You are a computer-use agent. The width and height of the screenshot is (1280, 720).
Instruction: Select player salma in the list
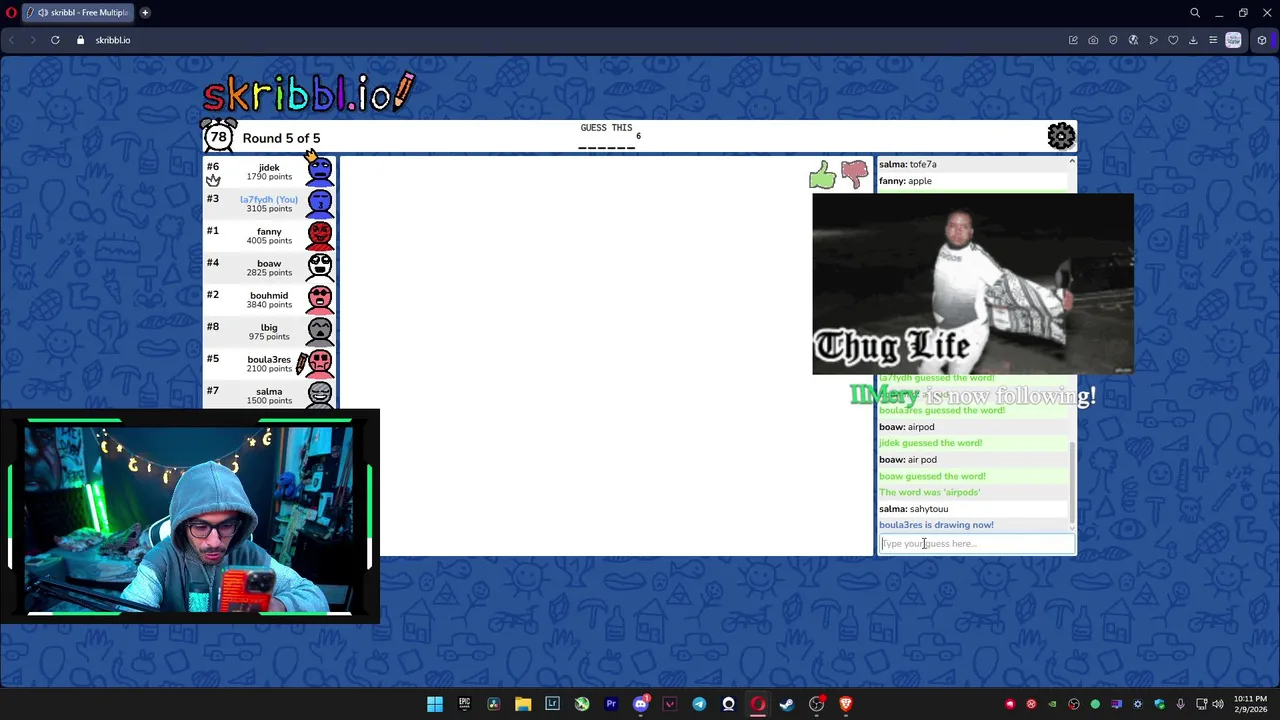click(x=270, y=396)
